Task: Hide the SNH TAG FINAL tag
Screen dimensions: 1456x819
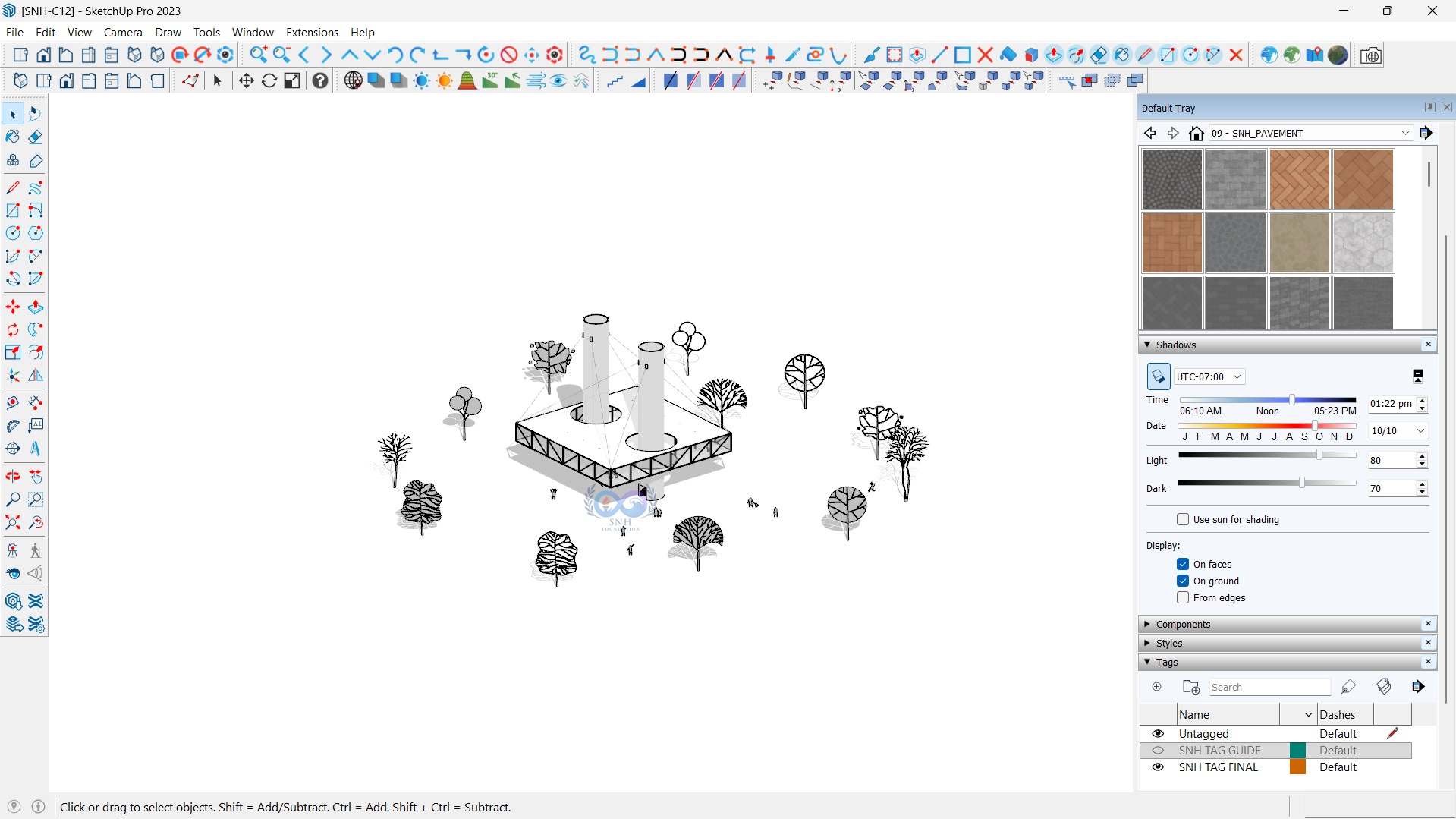Action: (x=1158, y=767)
